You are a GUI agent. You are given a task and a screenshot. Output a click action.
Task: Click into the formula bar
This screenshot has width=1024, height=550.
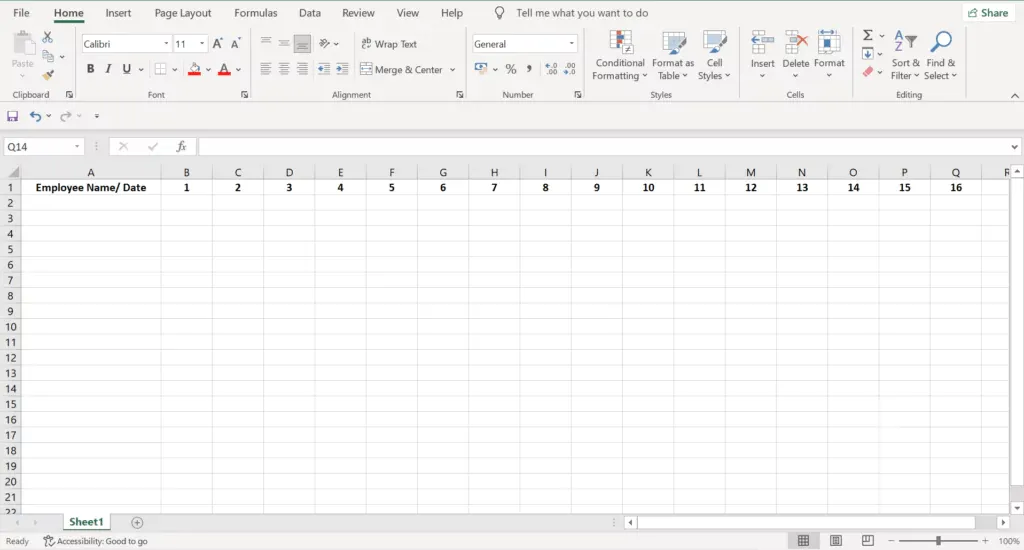click(x=604, y=147)
